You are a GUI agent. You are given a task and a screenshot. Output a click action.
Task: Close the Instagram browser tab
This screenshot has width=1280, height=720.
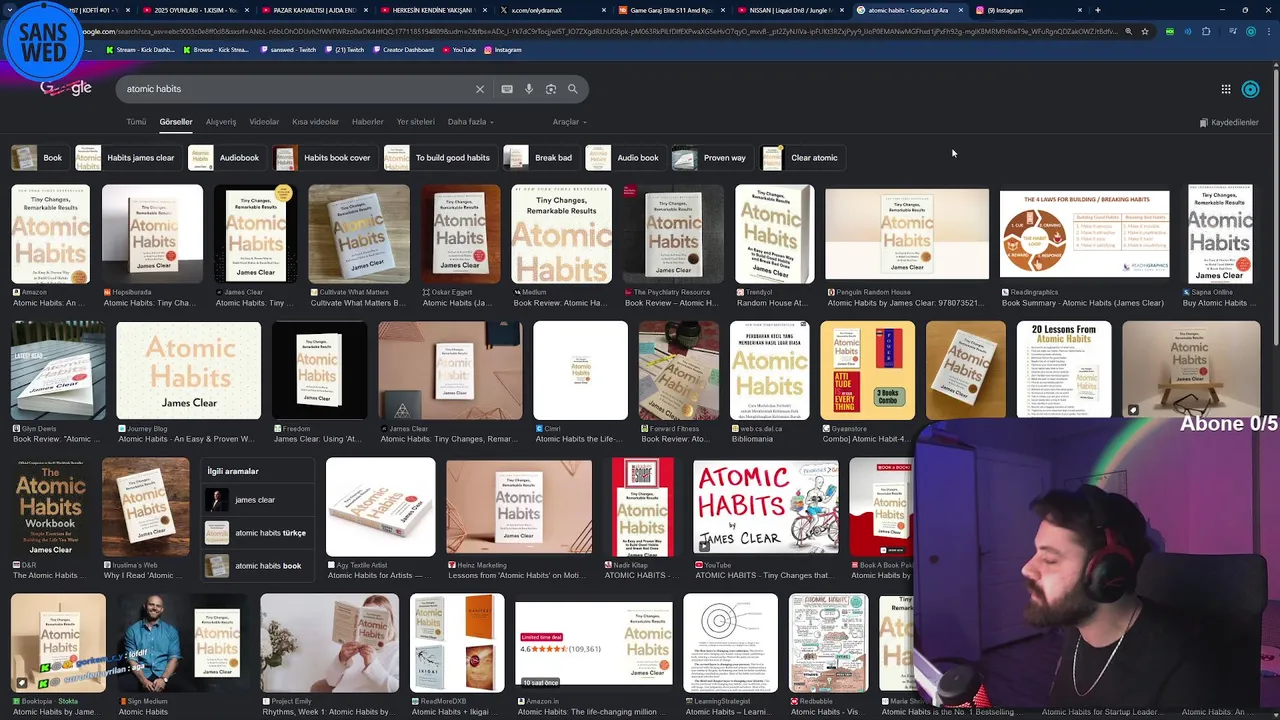pyautogui.click(x=1079, y=10)
